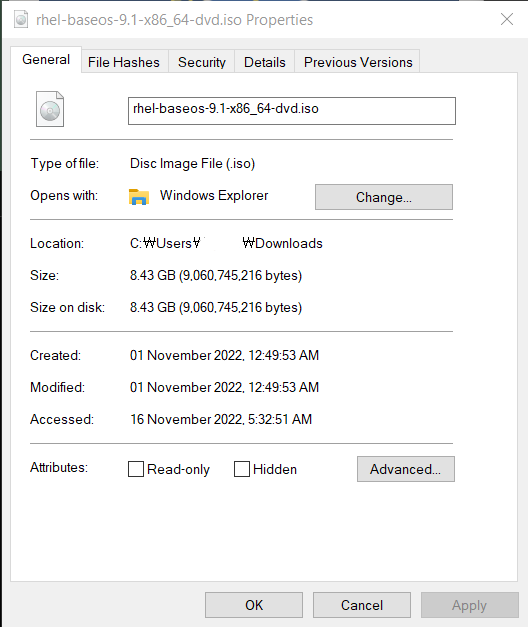Click the Windows Explorer folder icon
Viewport: 528px width, 627px height.
(139, 197)
